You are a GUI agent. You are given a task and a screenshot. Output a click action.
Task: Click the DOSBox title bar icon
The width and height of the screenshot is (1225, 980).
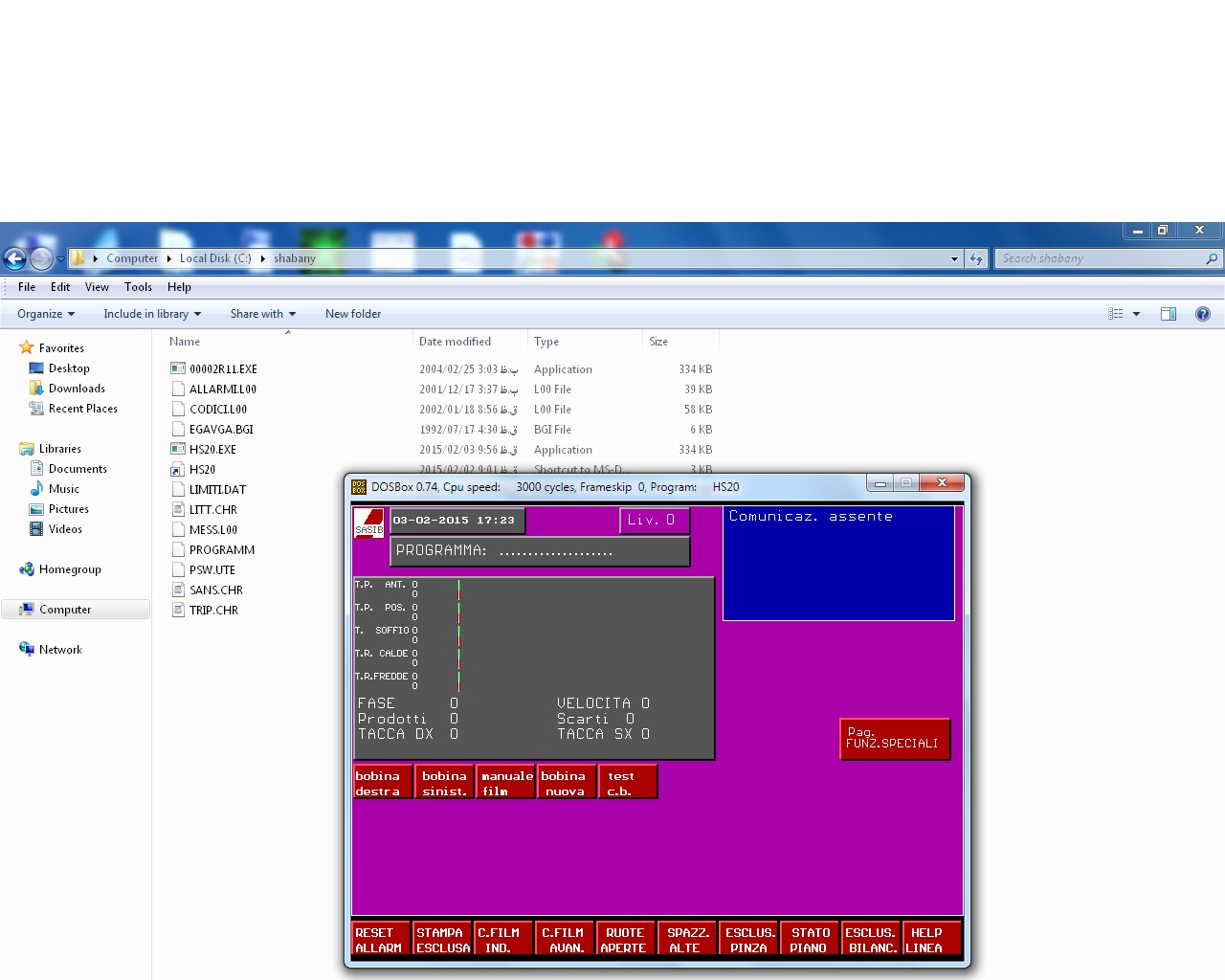[x=359, y=486]
